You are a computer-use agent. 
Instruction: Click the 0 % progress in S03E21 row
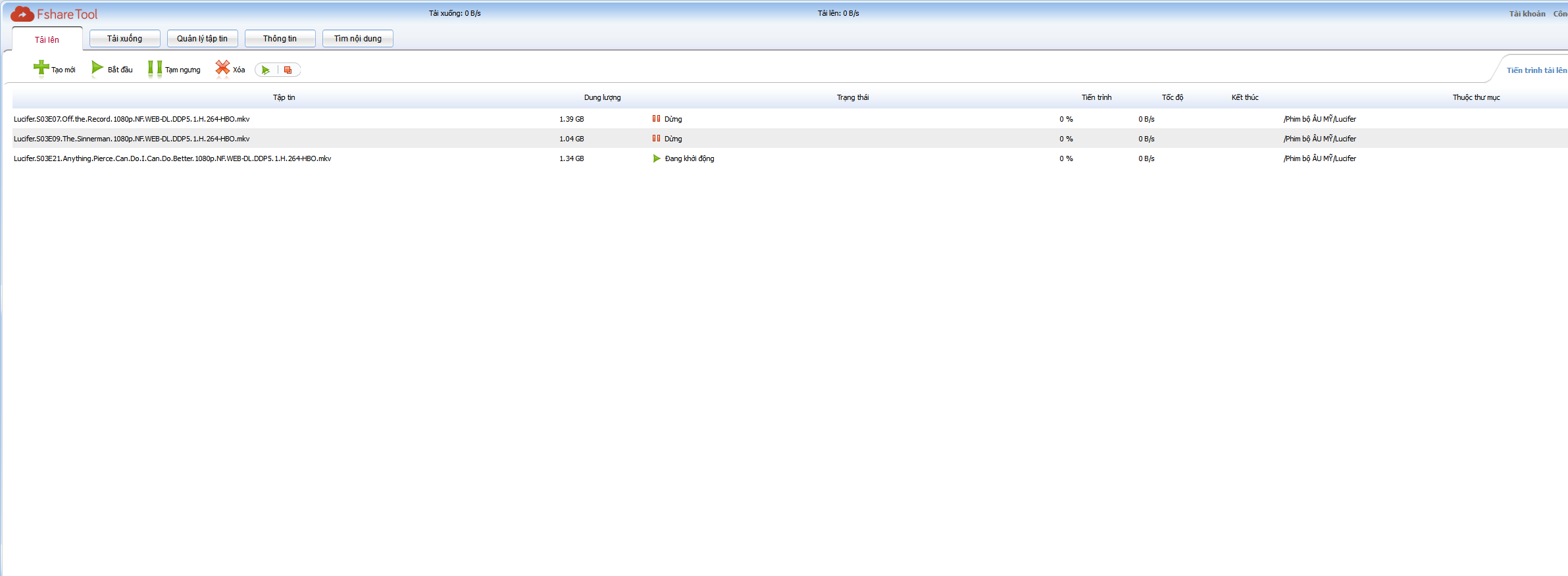(1066, 158)
